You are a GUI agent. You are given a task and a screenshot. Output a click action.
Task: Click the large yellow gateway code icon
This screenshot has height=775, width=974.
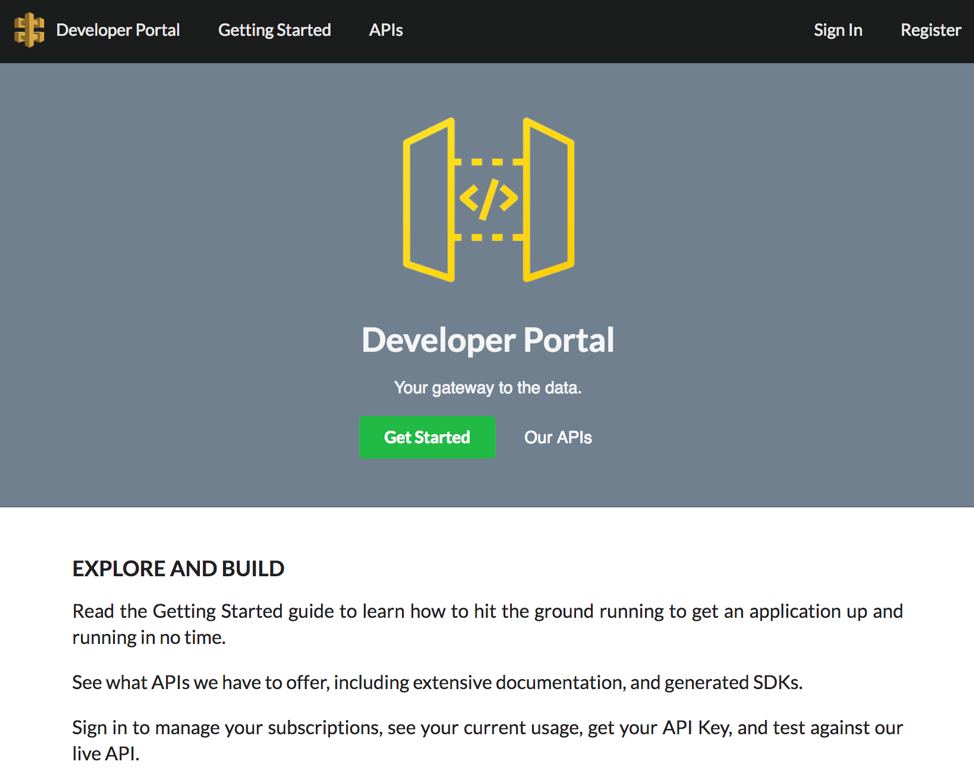pos(488,199)
